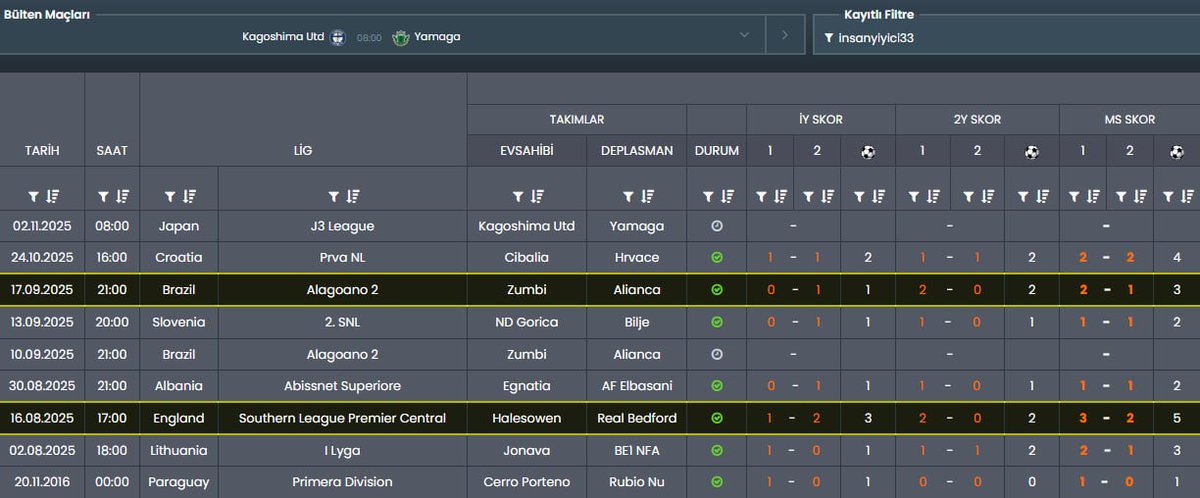This screenshot has height=498, width=1200.
Task: Click the TAKIMLAR group header
Action: coord(577,119)
